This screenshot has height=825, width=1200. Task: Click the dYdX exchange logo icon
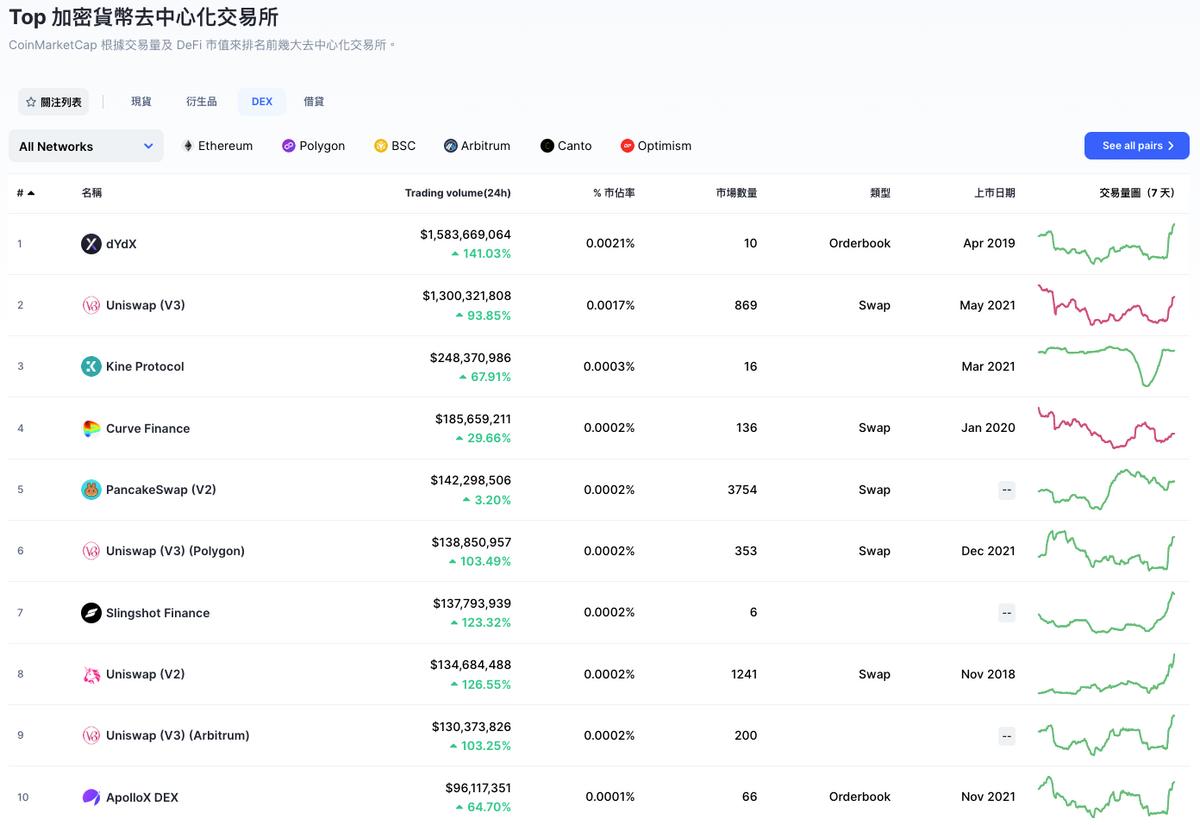coord(91,243)
